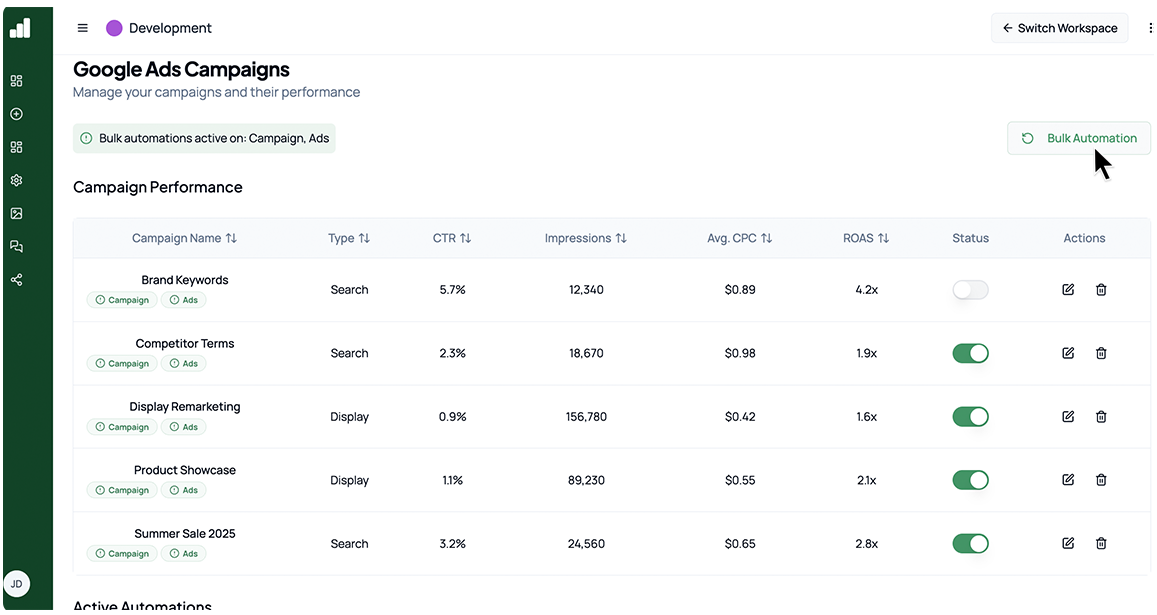Viewport: 1157px width, 615px height.
Task: Click Campaign tag under Product Showcase
Action: [x=122, y=490]
